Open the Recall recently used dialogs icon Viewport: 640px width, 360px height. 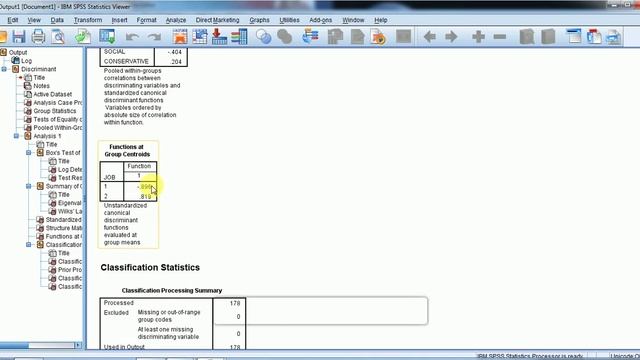107,37
